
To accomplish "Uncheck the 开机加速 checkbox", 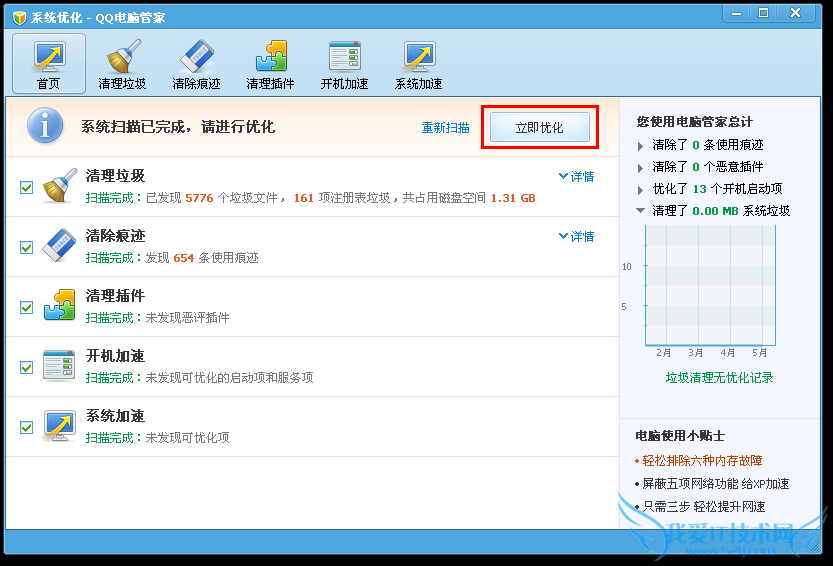I will [x=27, y=368].
